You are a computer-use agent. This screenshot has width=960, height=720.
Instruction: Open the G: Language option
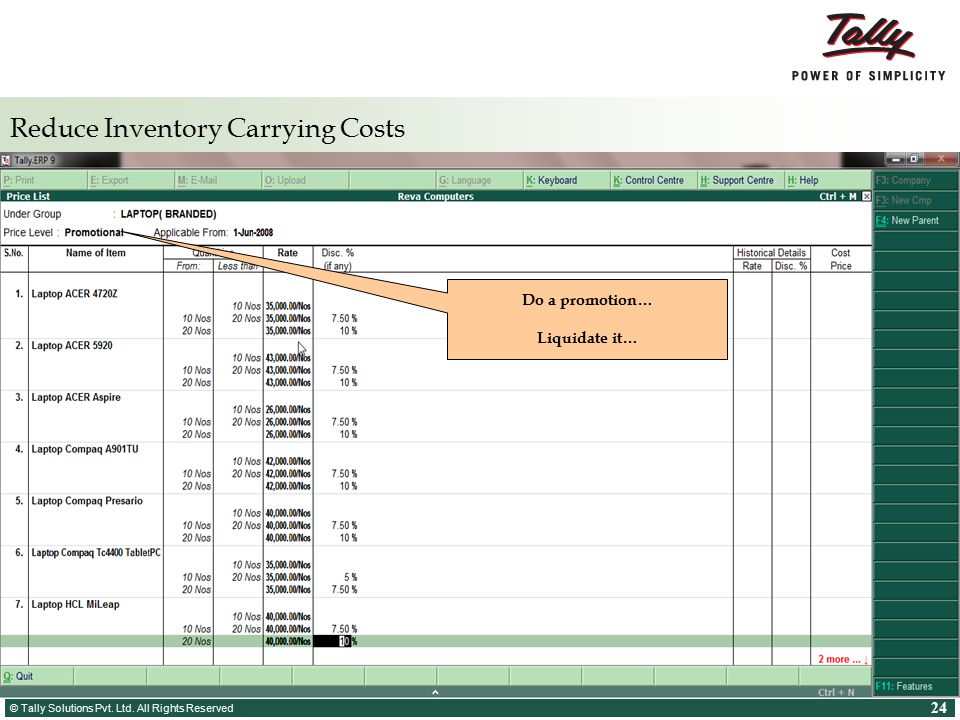pyautogui.click(x=479, y=180)
